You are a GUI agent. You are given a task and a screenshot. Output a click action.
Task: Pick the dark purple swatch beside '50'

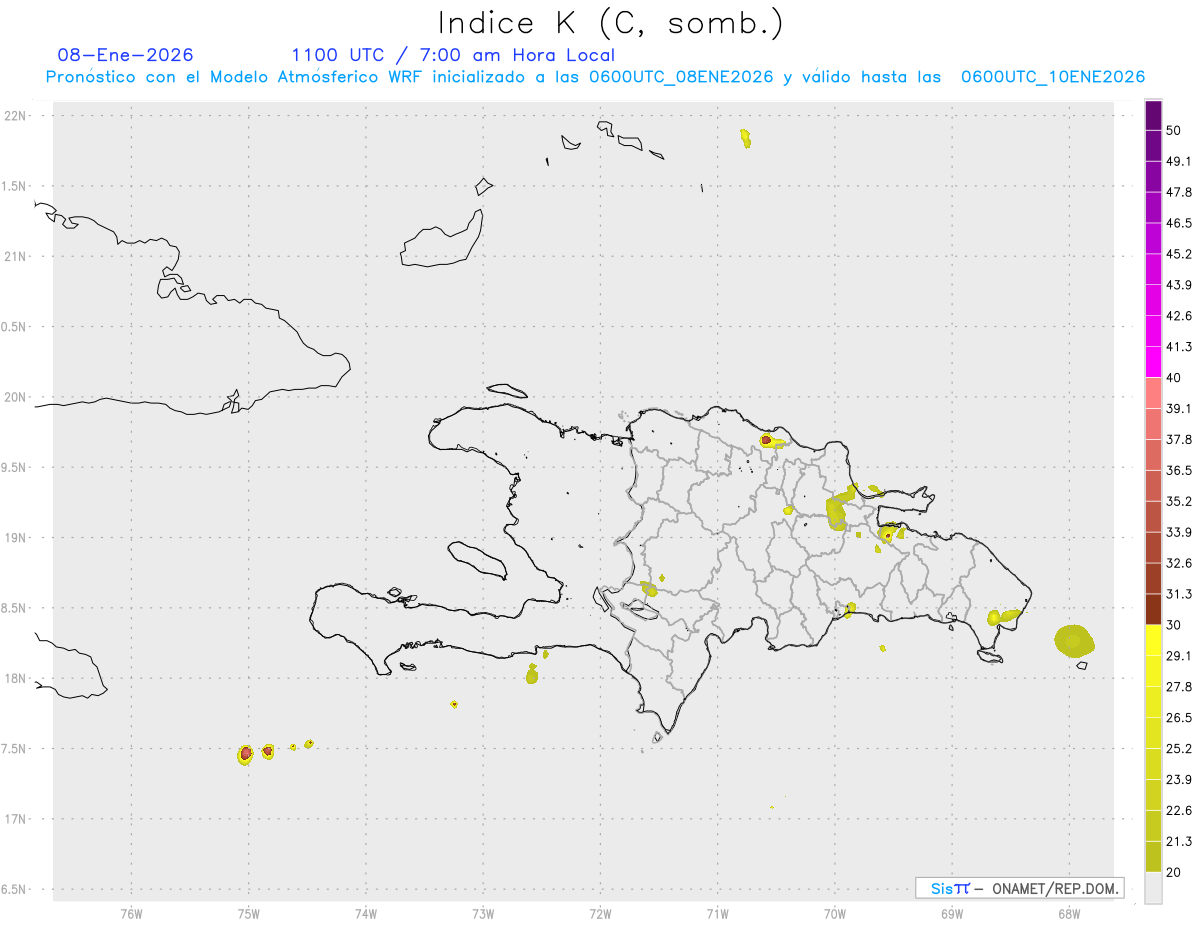click(1153, 115)
